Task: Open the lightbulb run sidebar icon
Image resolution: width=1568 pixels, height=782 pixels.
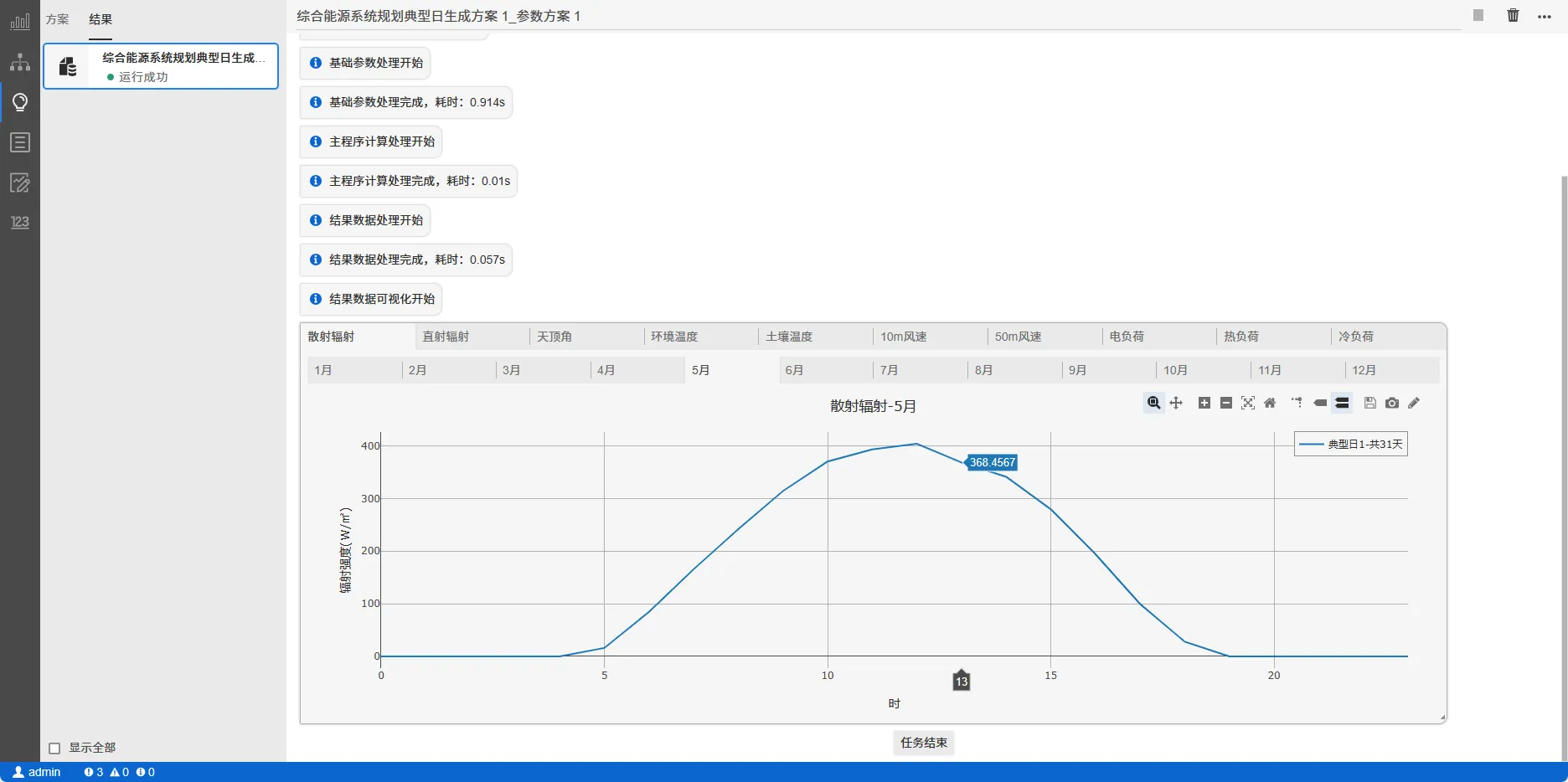Action: (20, 102)
